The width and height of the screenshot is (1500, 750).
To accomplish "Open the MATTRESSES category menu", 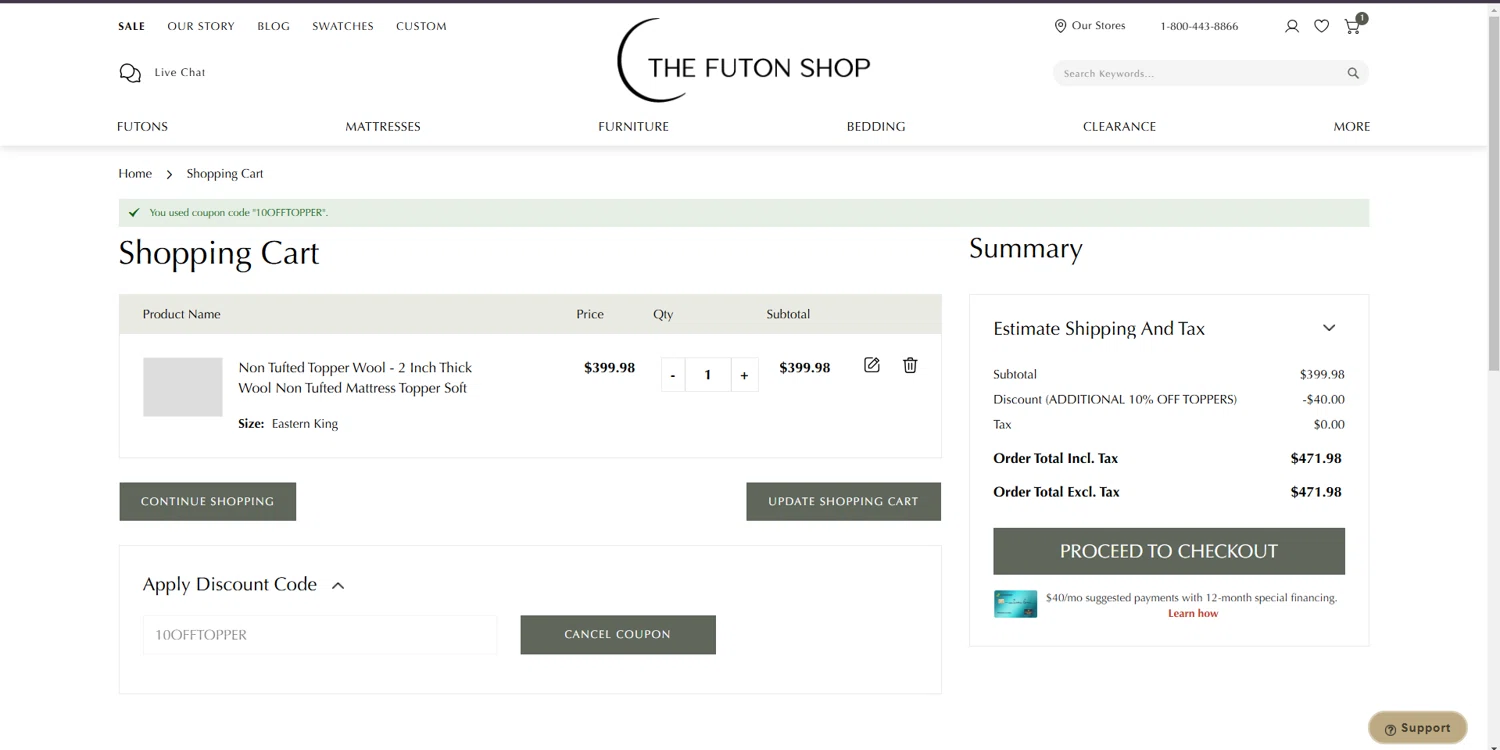I will click(x=383, y=127).
